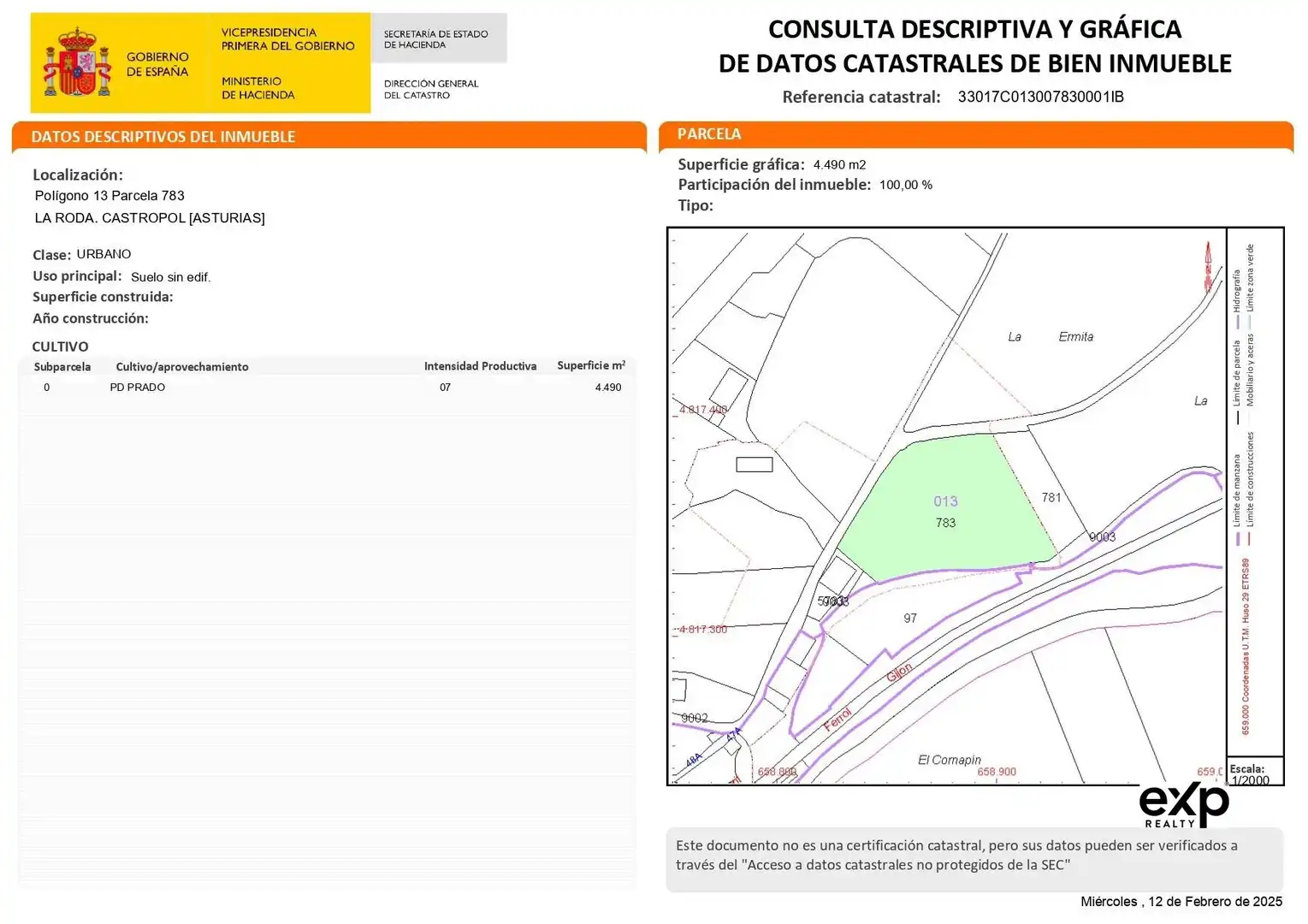
Task: Click the red 'Ferrol' road label
Action: 838,719
